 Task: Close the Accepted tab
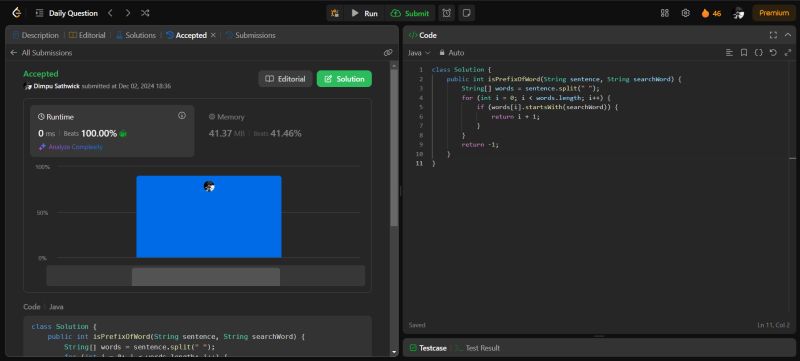pos(213,35)
